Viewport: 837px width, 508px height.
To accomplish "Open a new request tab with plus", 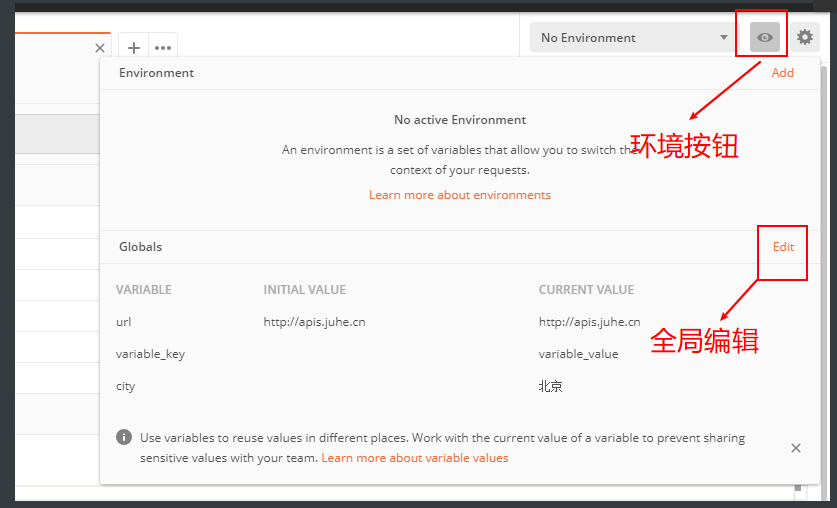I will tap(133, 48).
